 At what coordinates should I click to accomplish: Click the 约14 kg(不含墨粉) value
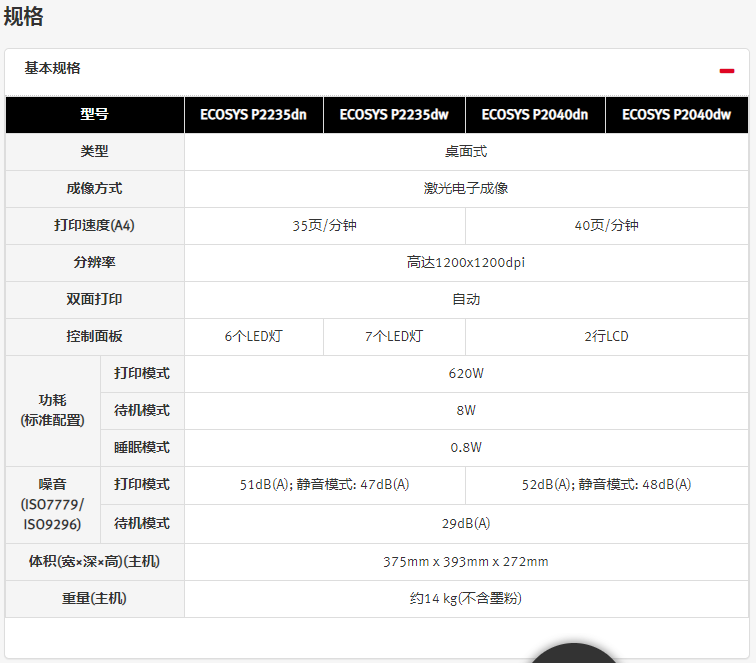pos(466,599)
